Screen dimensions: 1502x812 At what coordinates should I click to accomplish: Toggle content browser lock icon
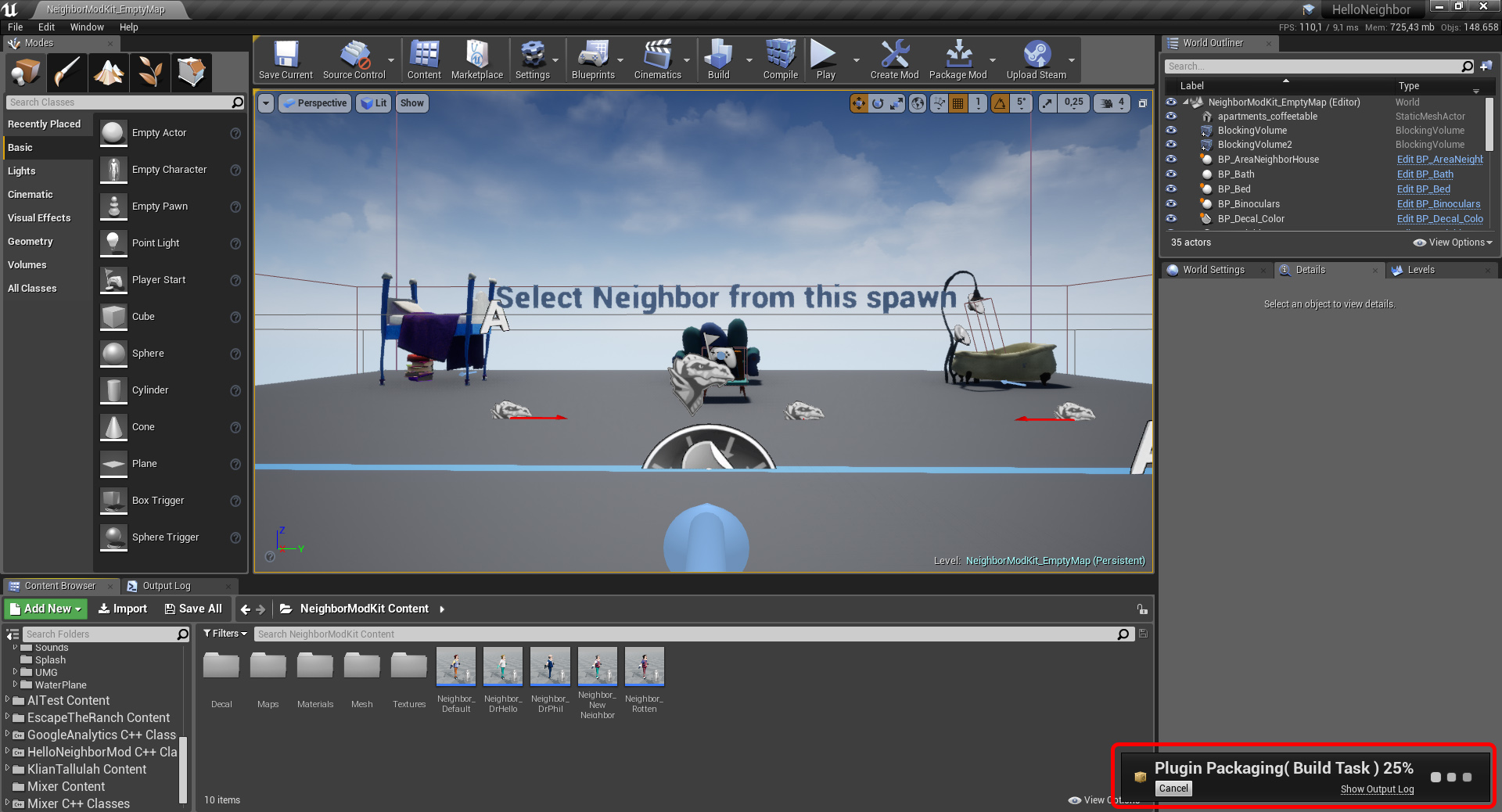1142,609
